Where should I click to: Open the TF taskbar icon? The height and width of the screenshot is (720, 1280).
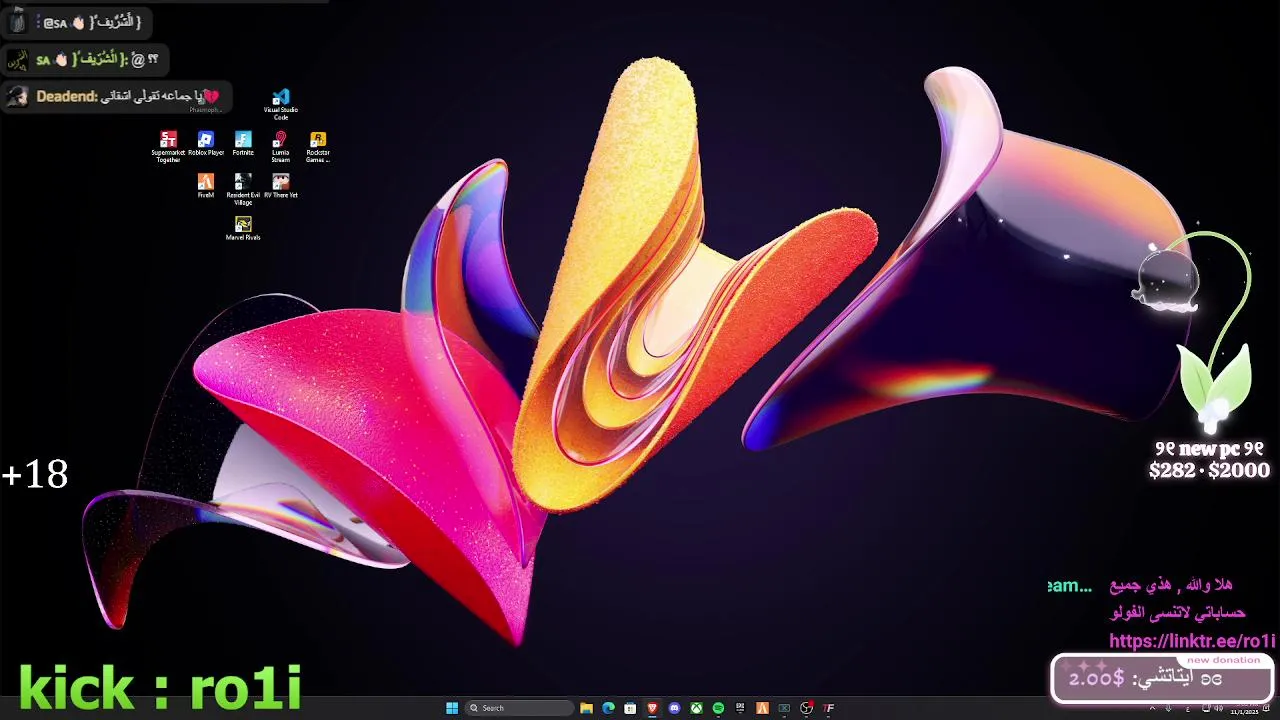pos(828,708)
